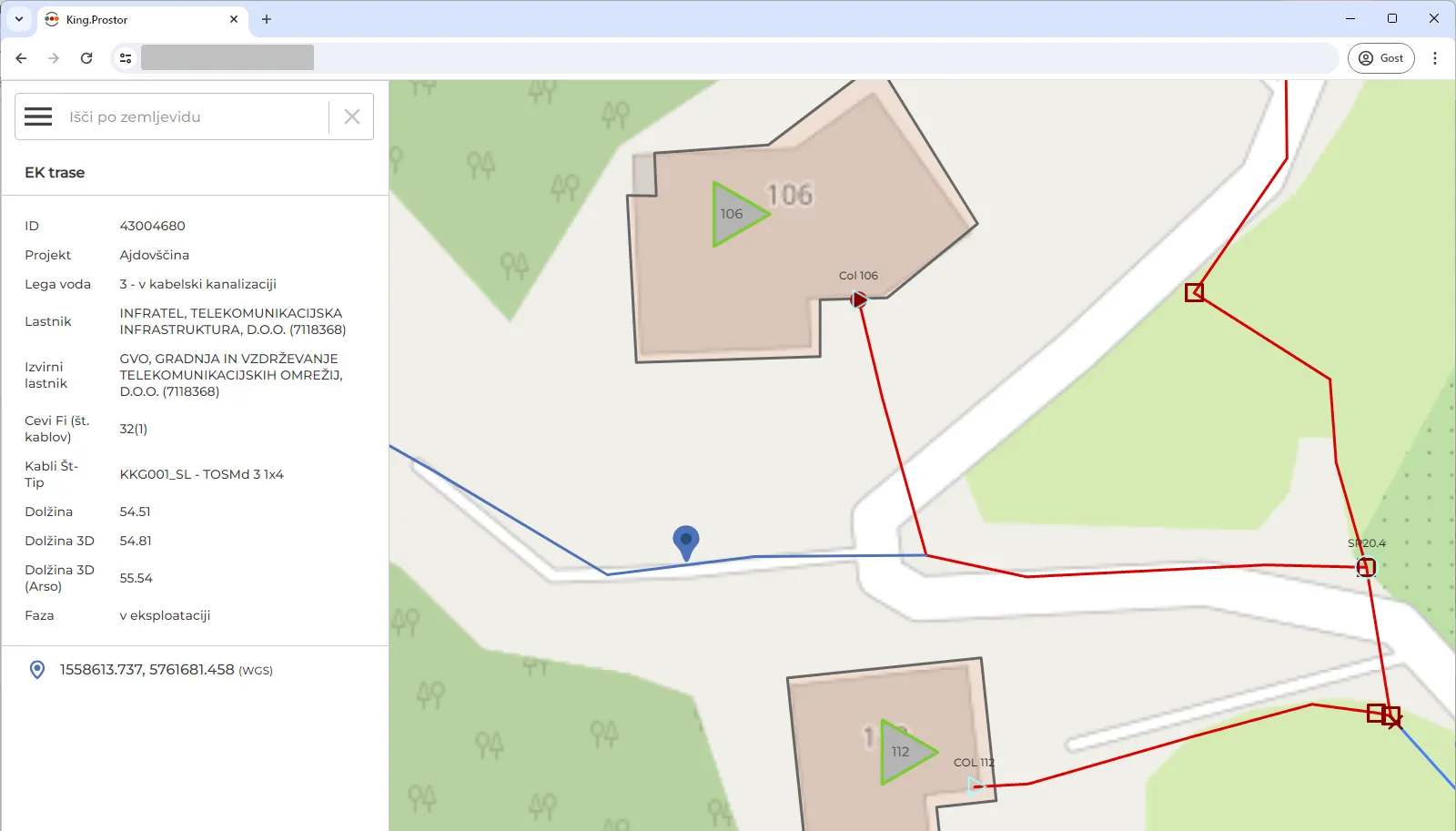Screen dimensions: 1456x831
Task: Click the blue location pin on map
Action: tap(685, 542)
